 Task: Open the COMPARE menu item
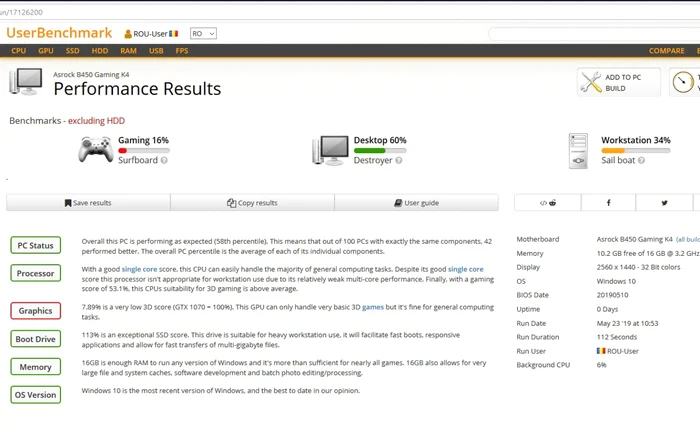(x=667, y=51)
